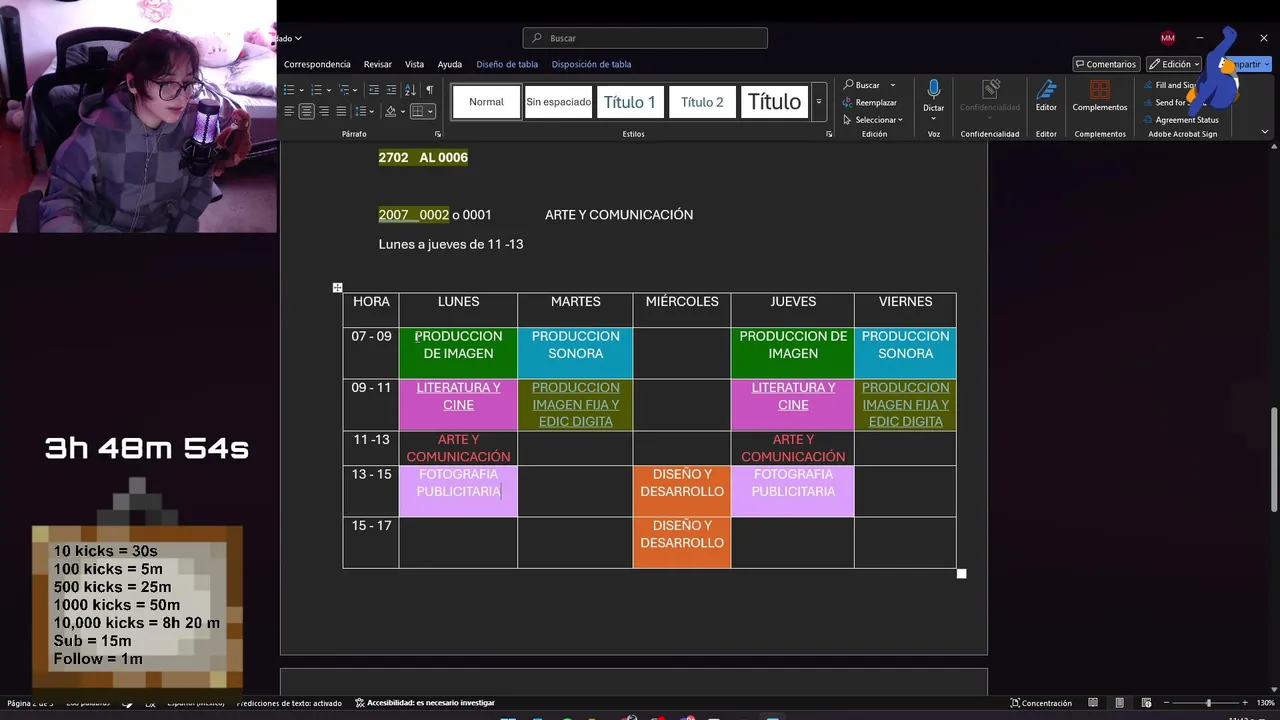This screenshot has width=1280, height=720.
Task: Click the numbered list icon
Action: tap(316, 90)
